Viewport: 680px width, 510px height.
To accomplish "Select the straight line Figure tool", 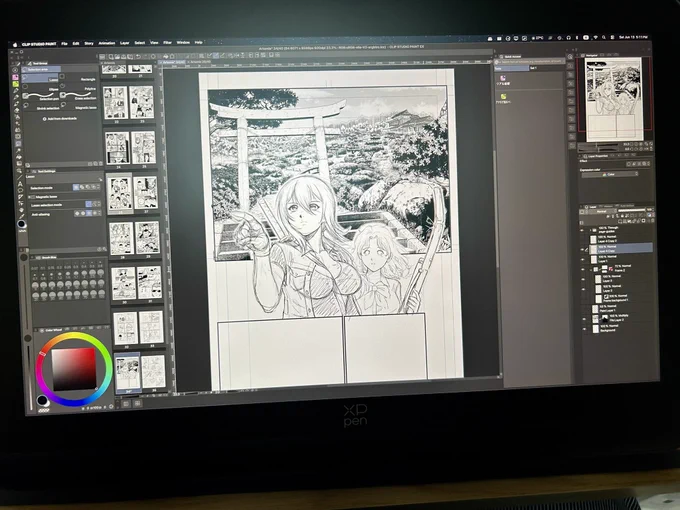I will point(20,177).
